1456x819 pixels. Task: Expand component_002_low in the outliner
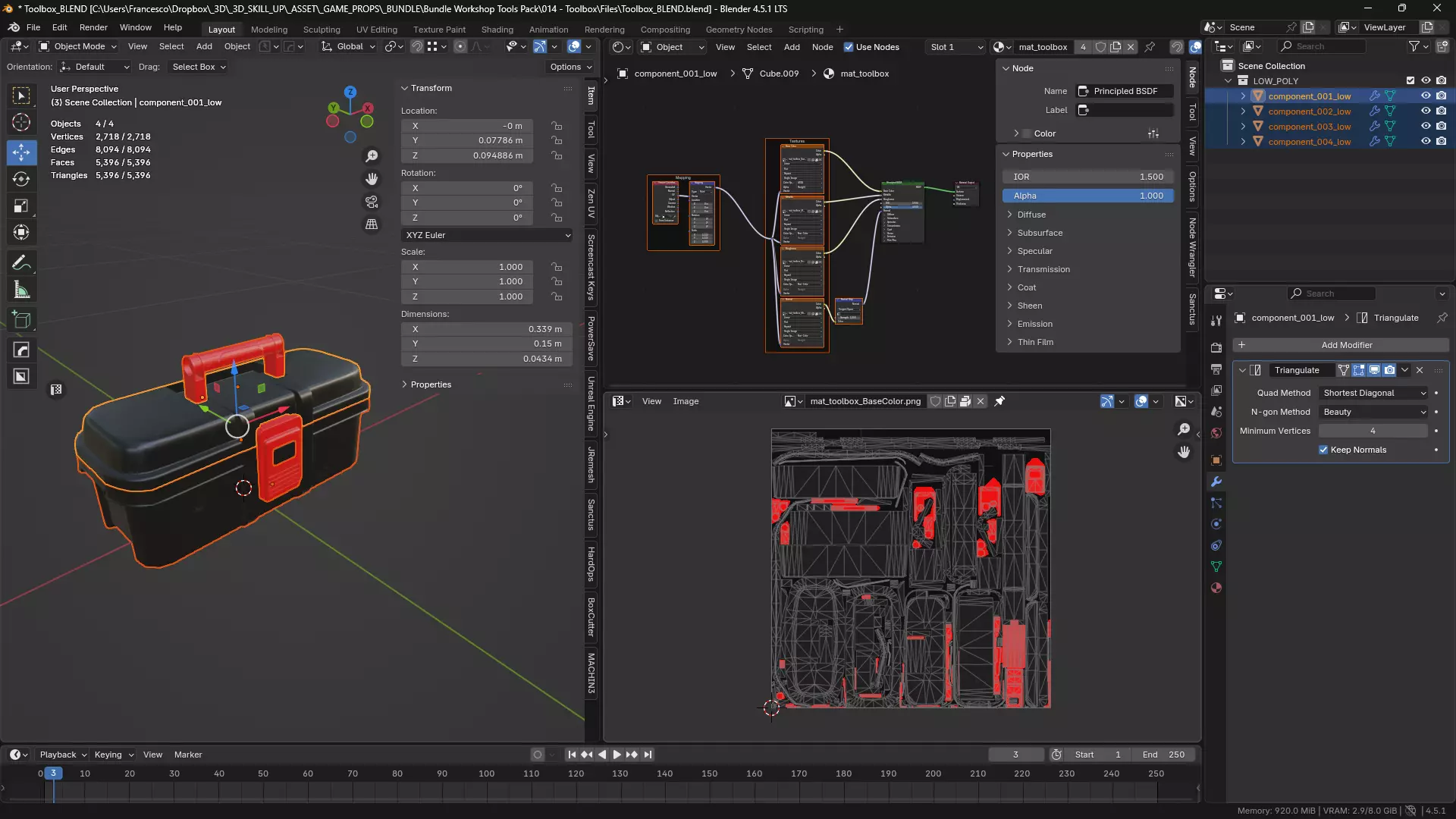[1243, 111]
